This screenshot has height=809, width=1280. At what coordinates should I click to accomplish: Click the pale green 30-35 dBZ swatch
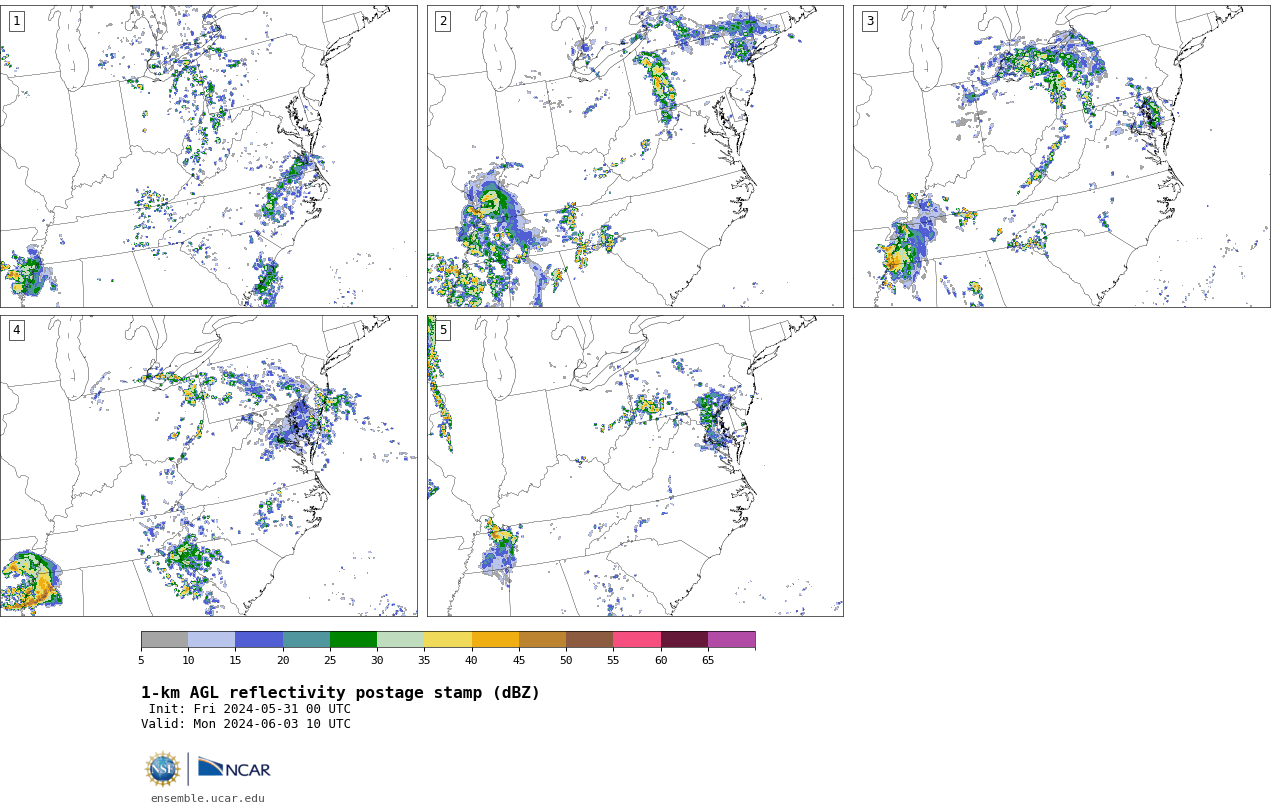pyautogui.click(x=400, y=640)
